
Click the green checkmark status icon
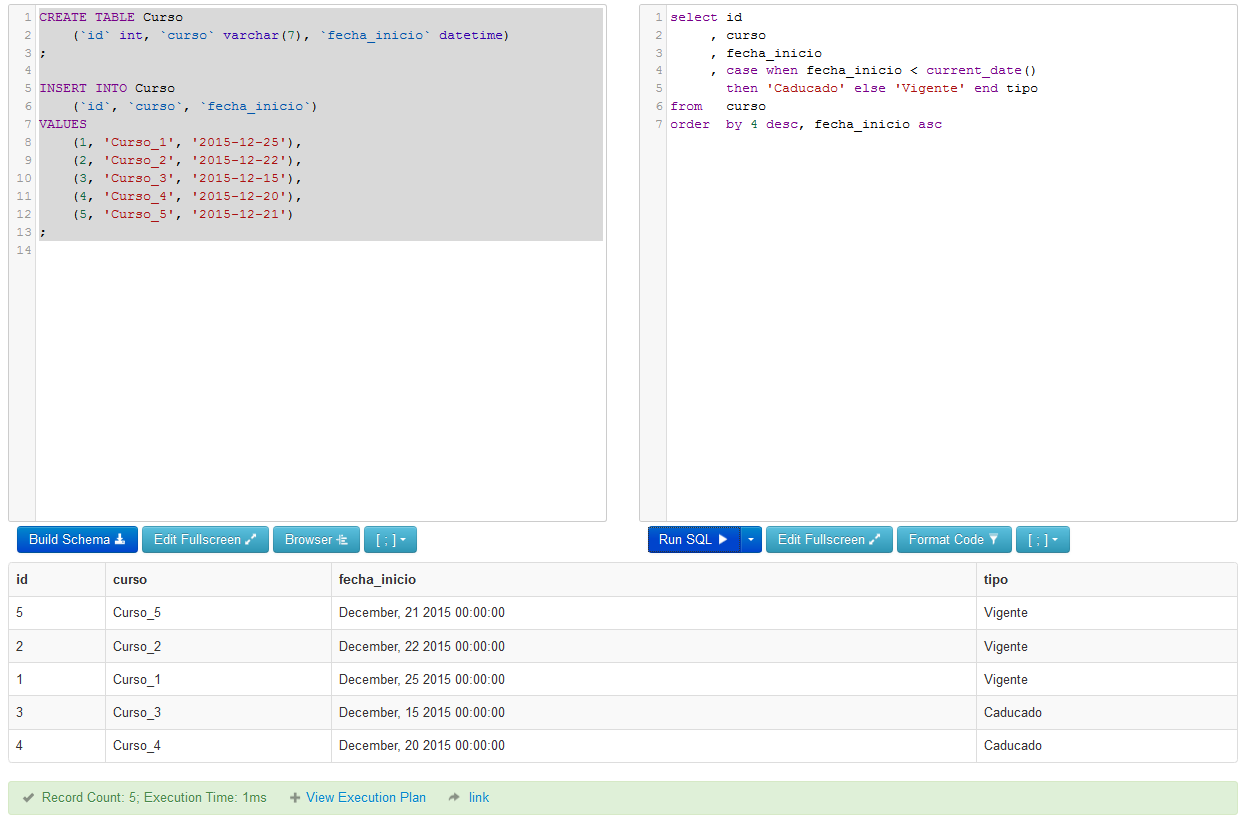tap(29, 798)
